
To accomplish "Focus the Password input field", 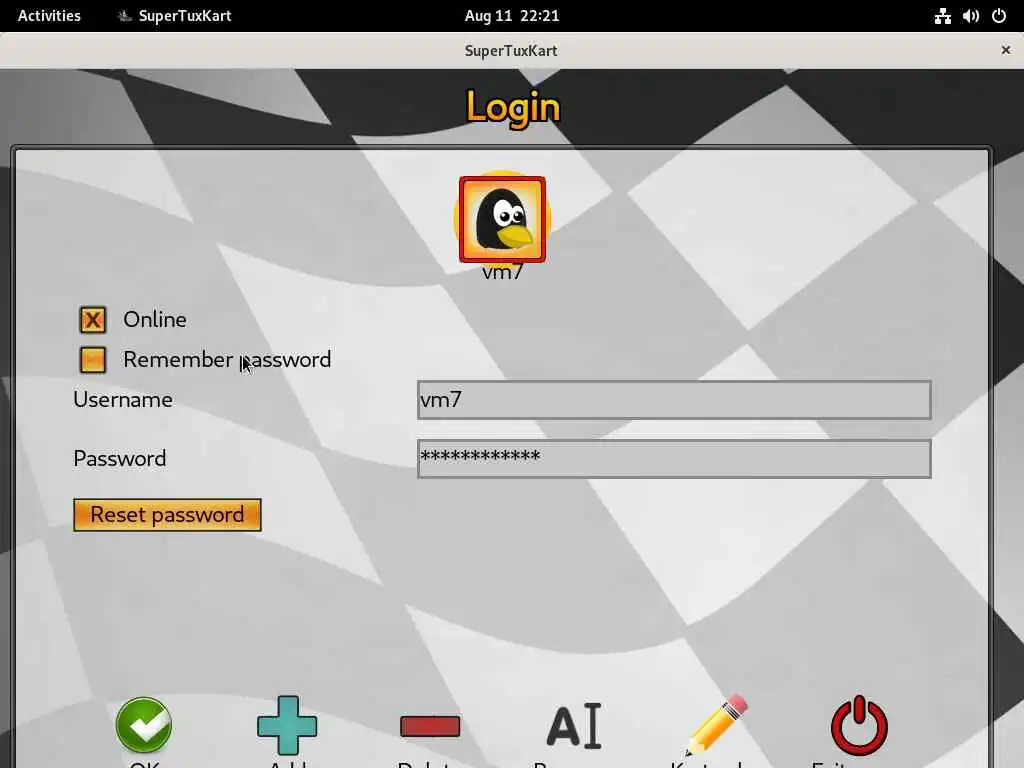I will coord(674,459).
